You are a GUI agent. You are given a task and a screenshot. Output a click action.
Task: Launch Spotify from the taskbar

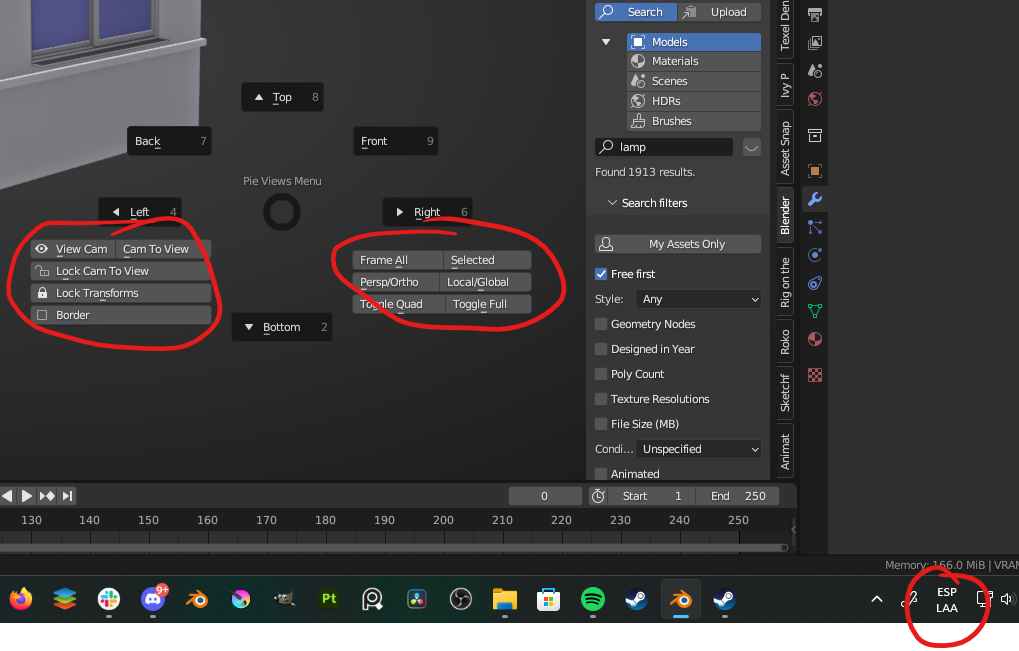592,599
